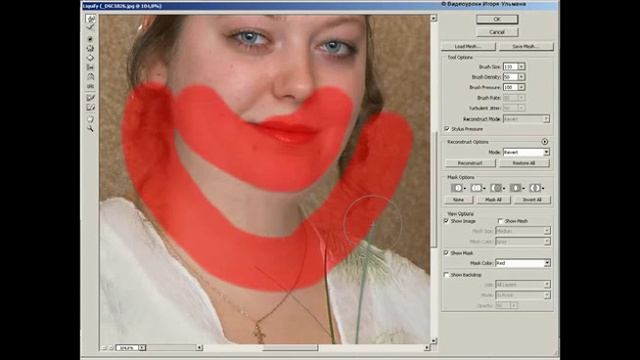This screenshot has width=640, height=360.
Task: Select the Bloat tool
Action: click(x=90, y=58)
